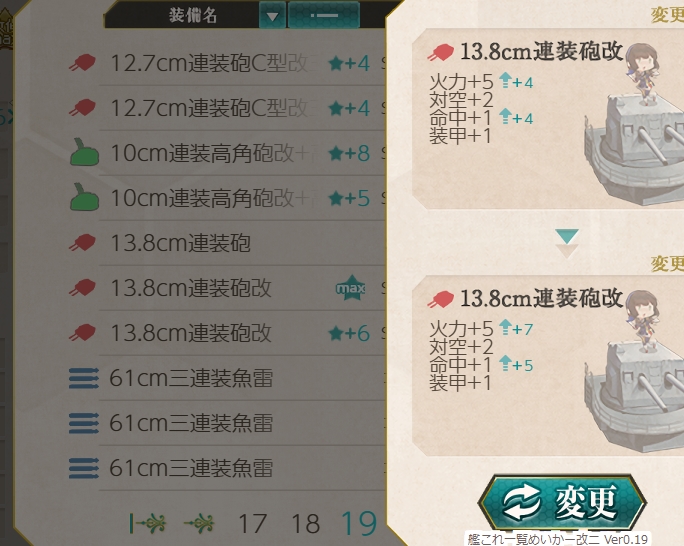Go to page 18

click(305, 523)
